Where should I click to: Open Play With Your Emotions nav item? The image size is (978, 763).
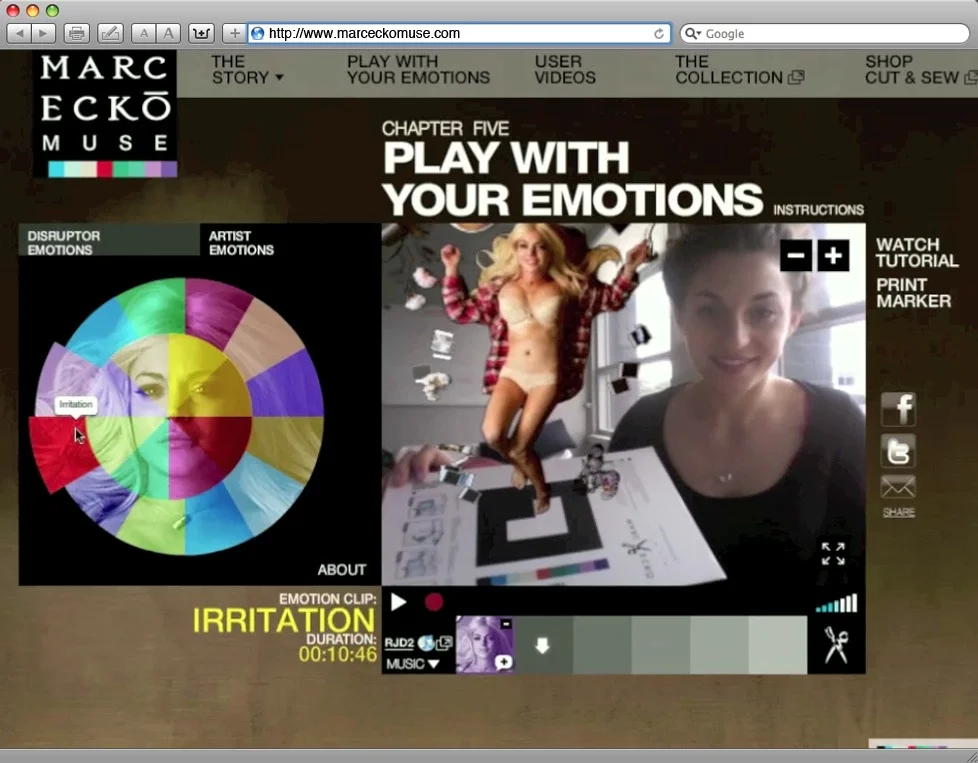pyautogui.click(x=418, y=70)
